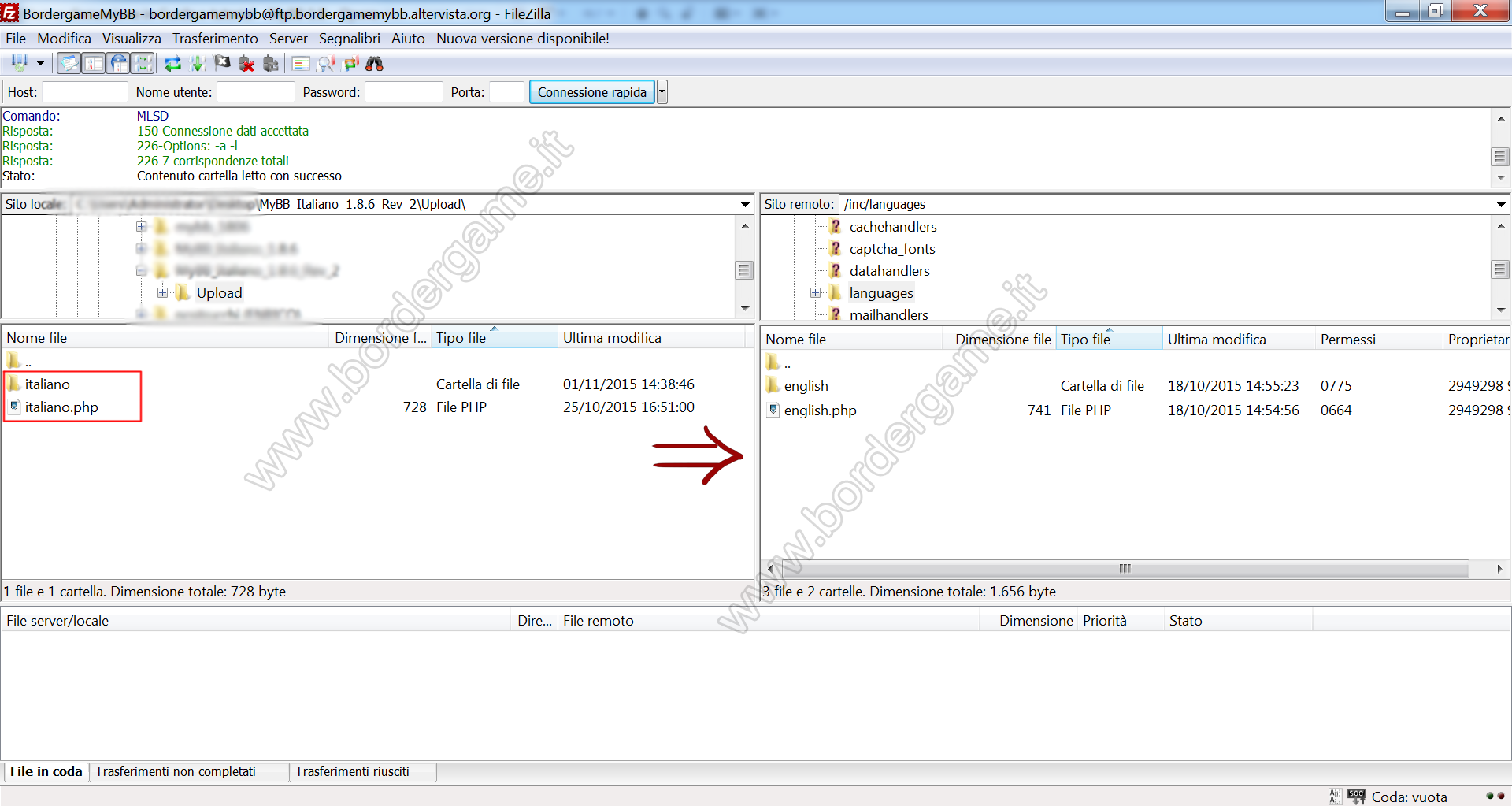Screen dimensions: 1512x806
Task: Open the directory listing filters dialog
Action: 301,64
